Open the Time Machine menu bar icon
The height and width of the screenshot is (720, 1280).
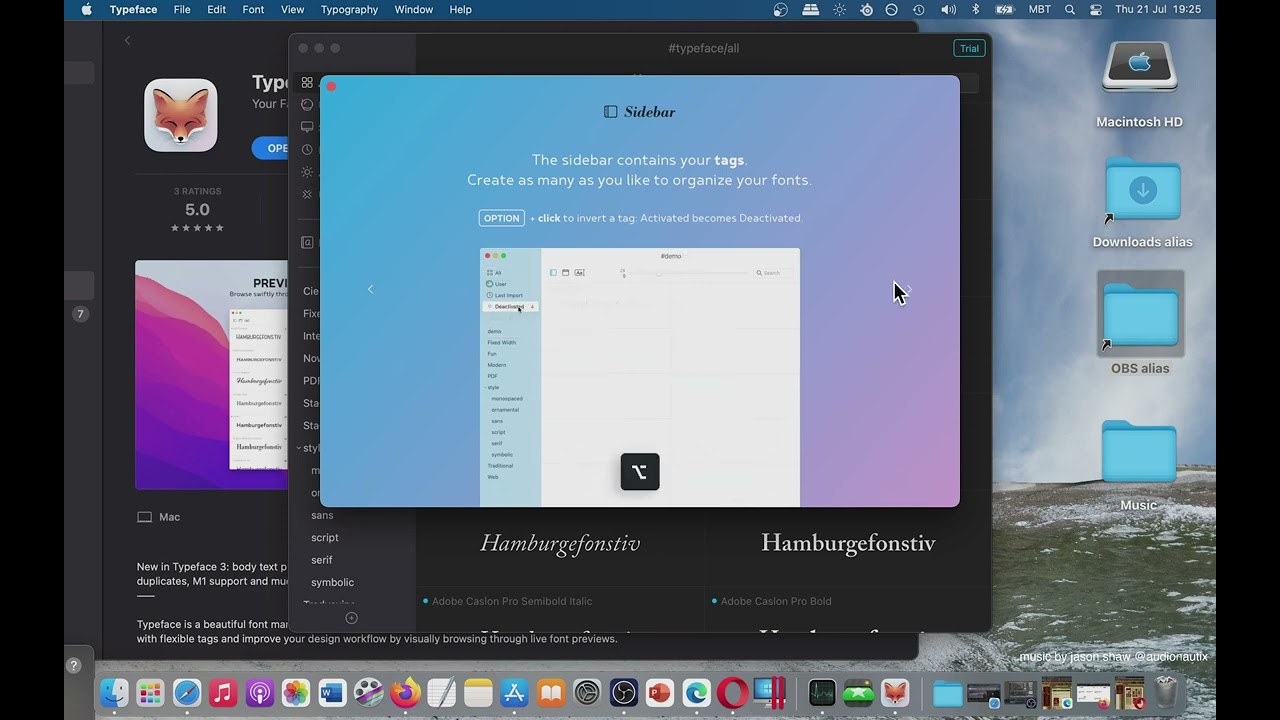[x=919, y=9]
